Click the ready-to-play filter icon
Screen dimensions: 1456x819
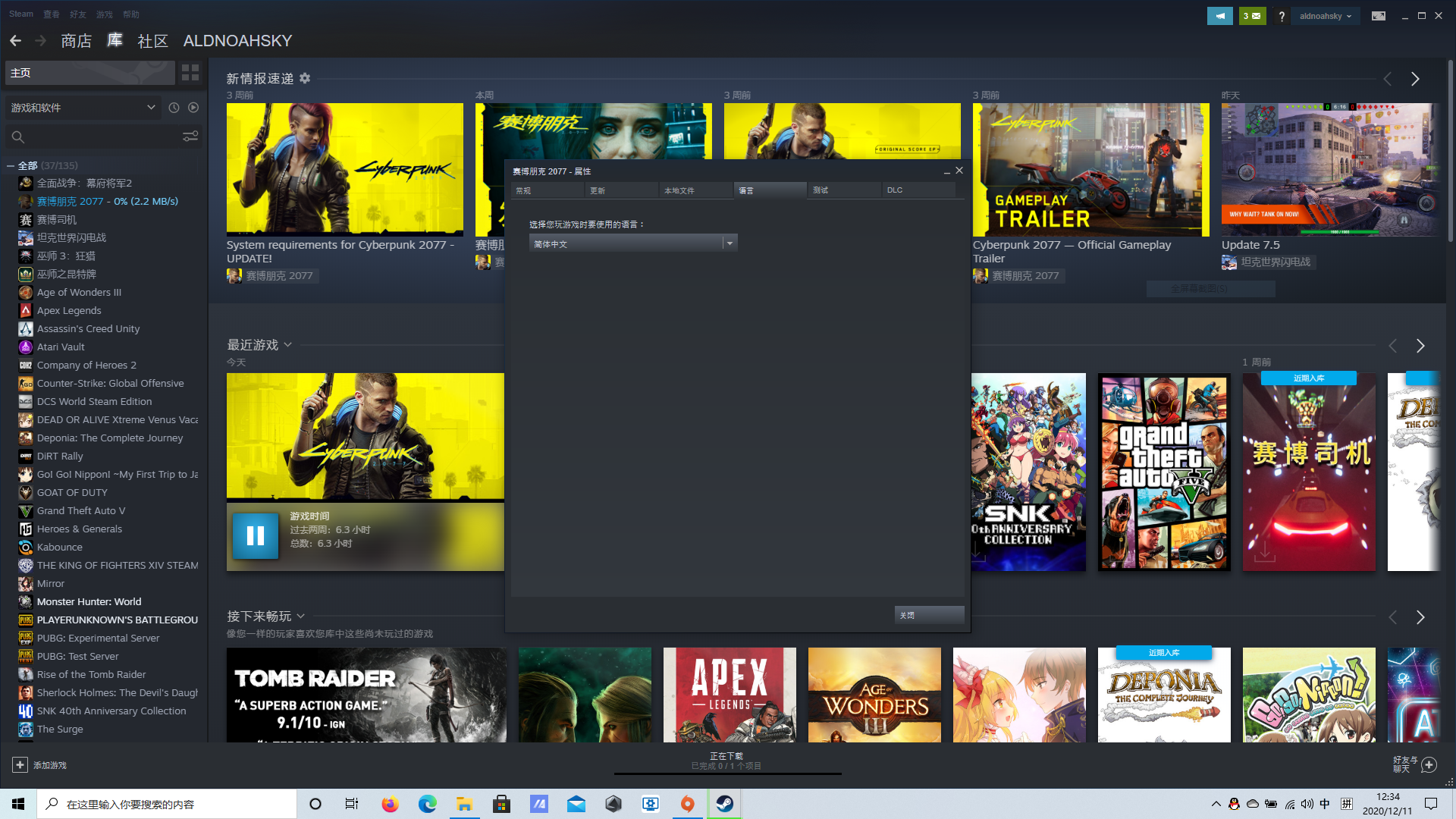(193, 108)
